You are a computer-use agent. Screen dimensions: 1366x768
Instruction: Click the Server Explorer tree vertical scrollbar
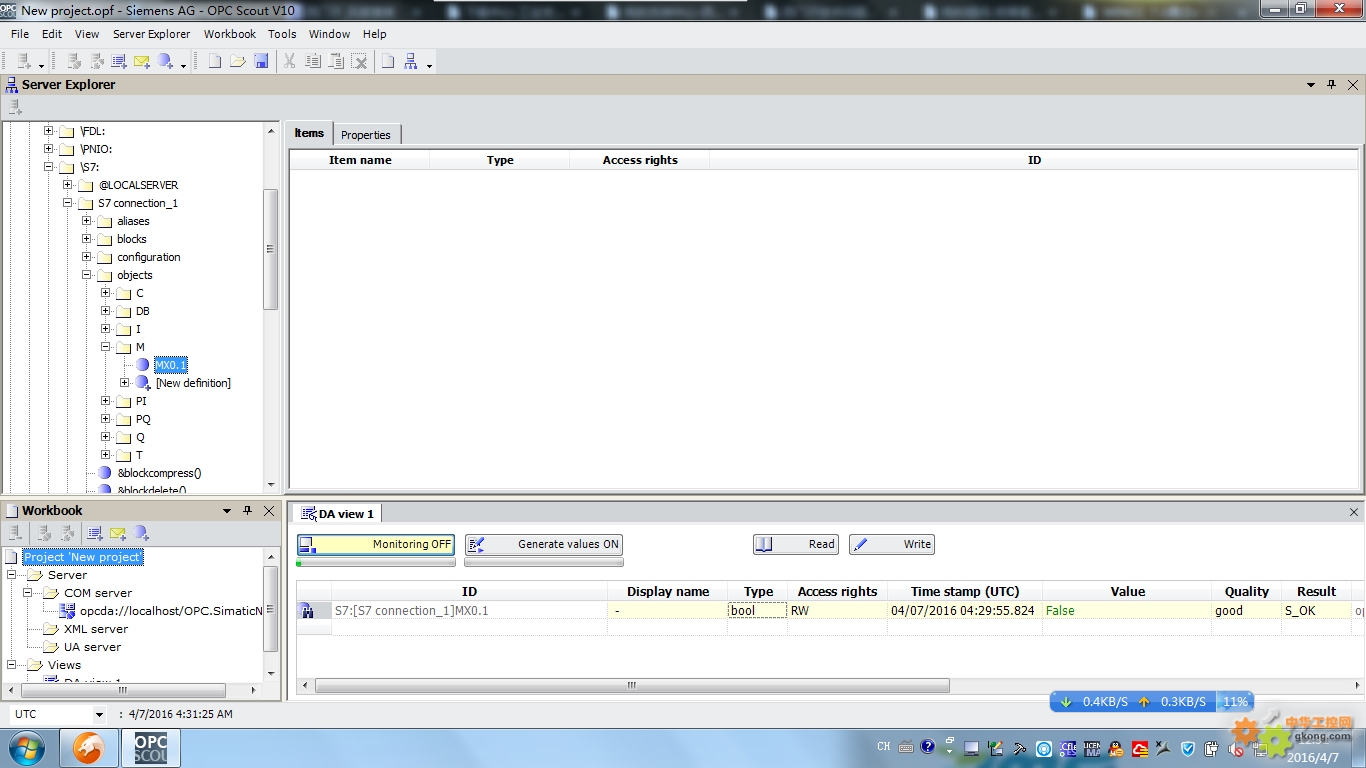pyautogui.click(x=271, y=249)
